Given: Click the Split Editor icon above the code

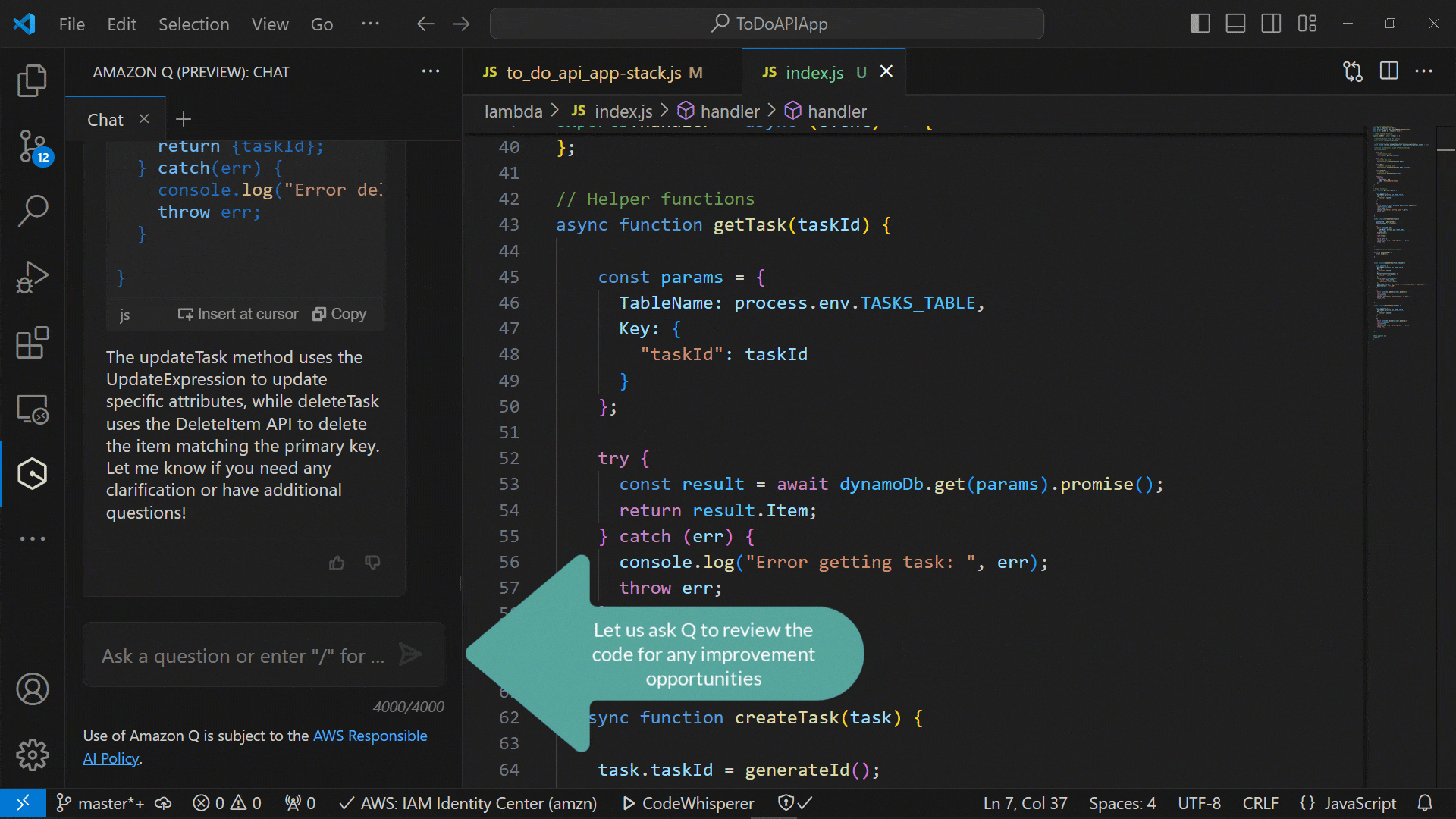Looking at the screenshot, I should (x=1389, y=71).
